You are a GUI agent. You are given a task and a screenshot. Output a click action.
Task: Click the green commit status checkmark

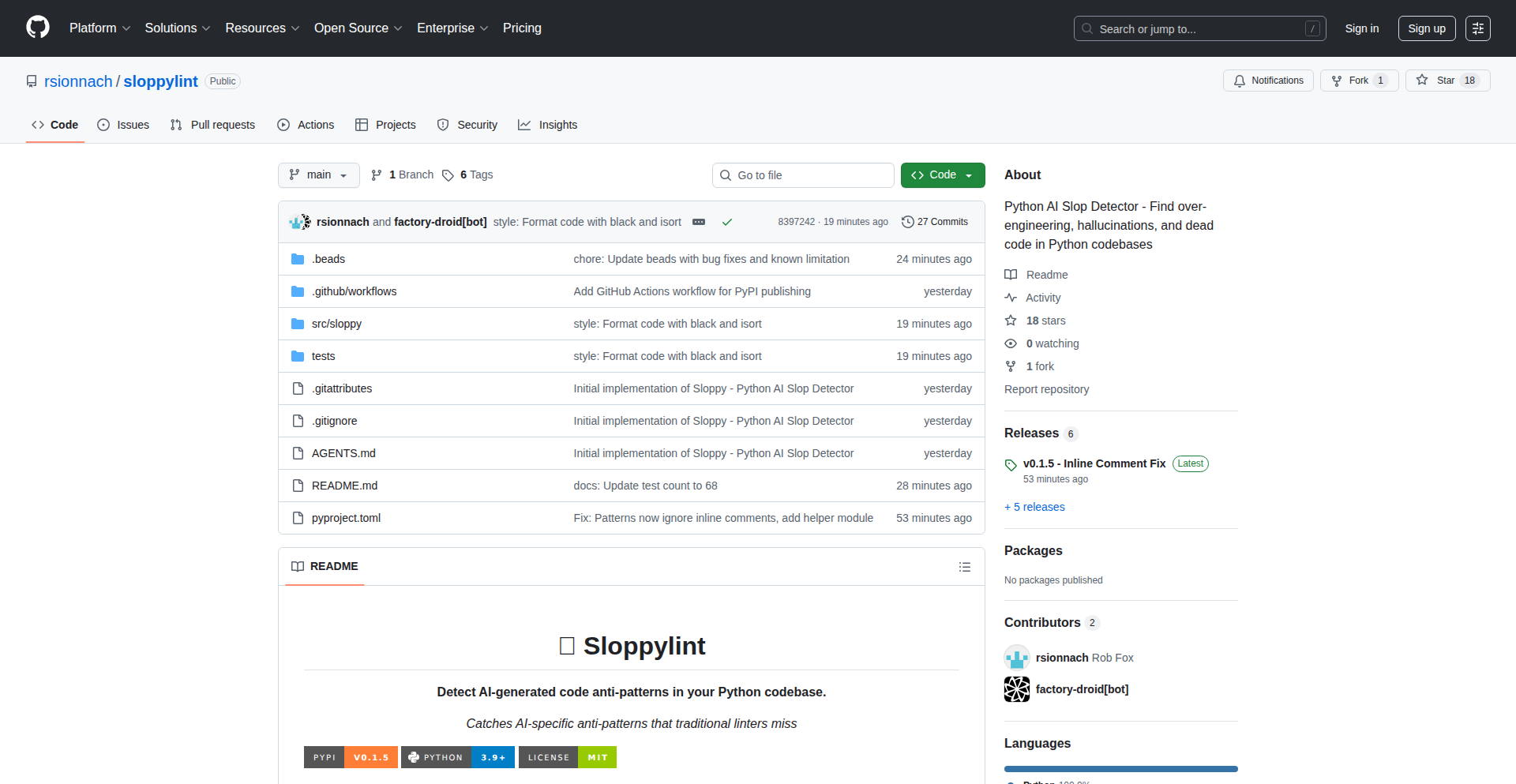pos(727,222)
